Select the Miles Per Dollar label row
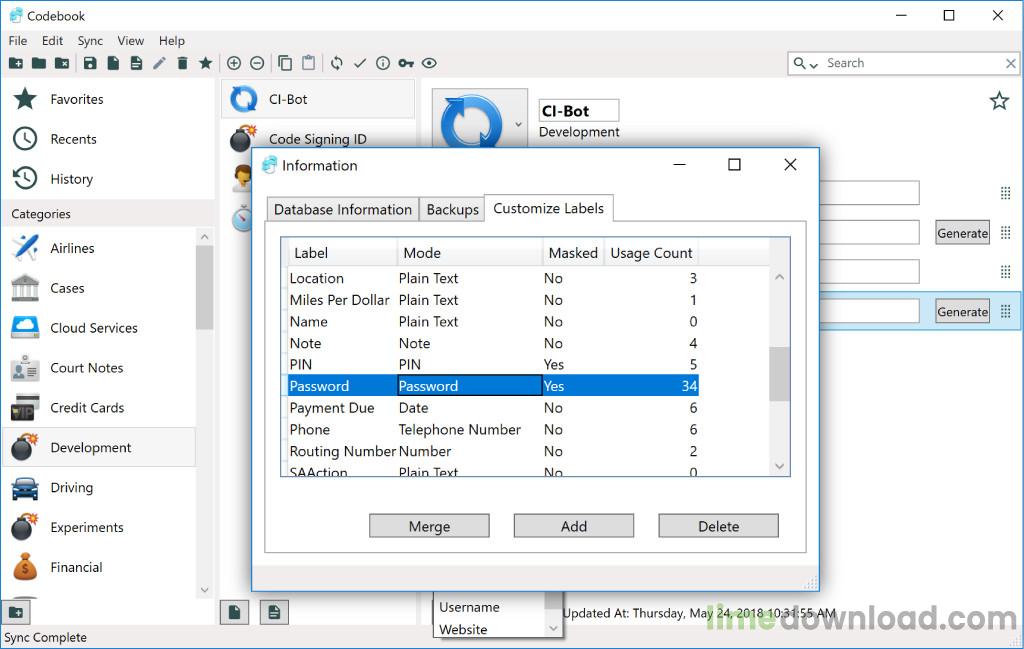The height and width of the screenshot is (649, 1024). [x=493, y=300]
